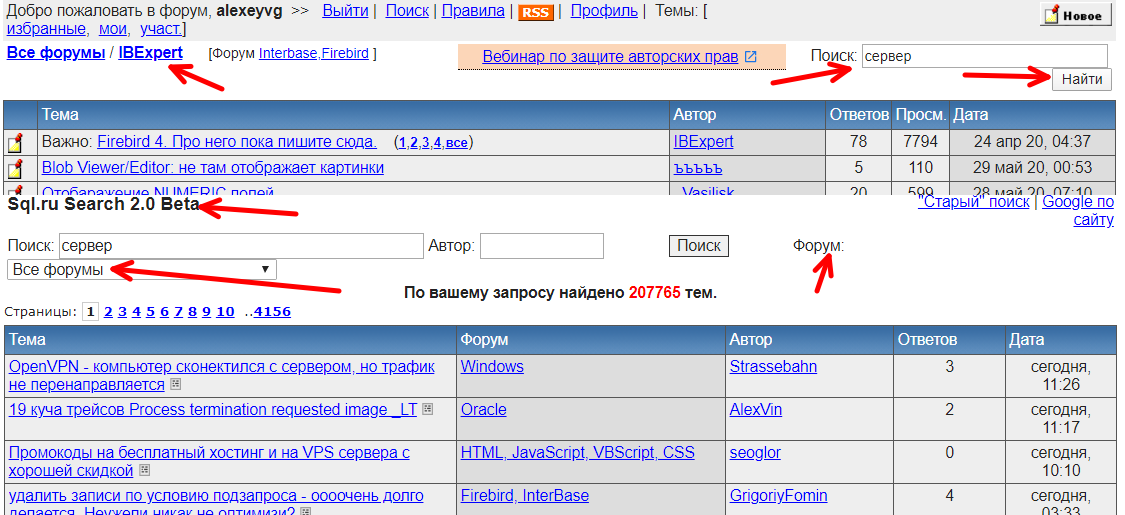The image size is (1125, 515).
Task: Click the Новое new topic button
Action: (x=1075, y=15)
